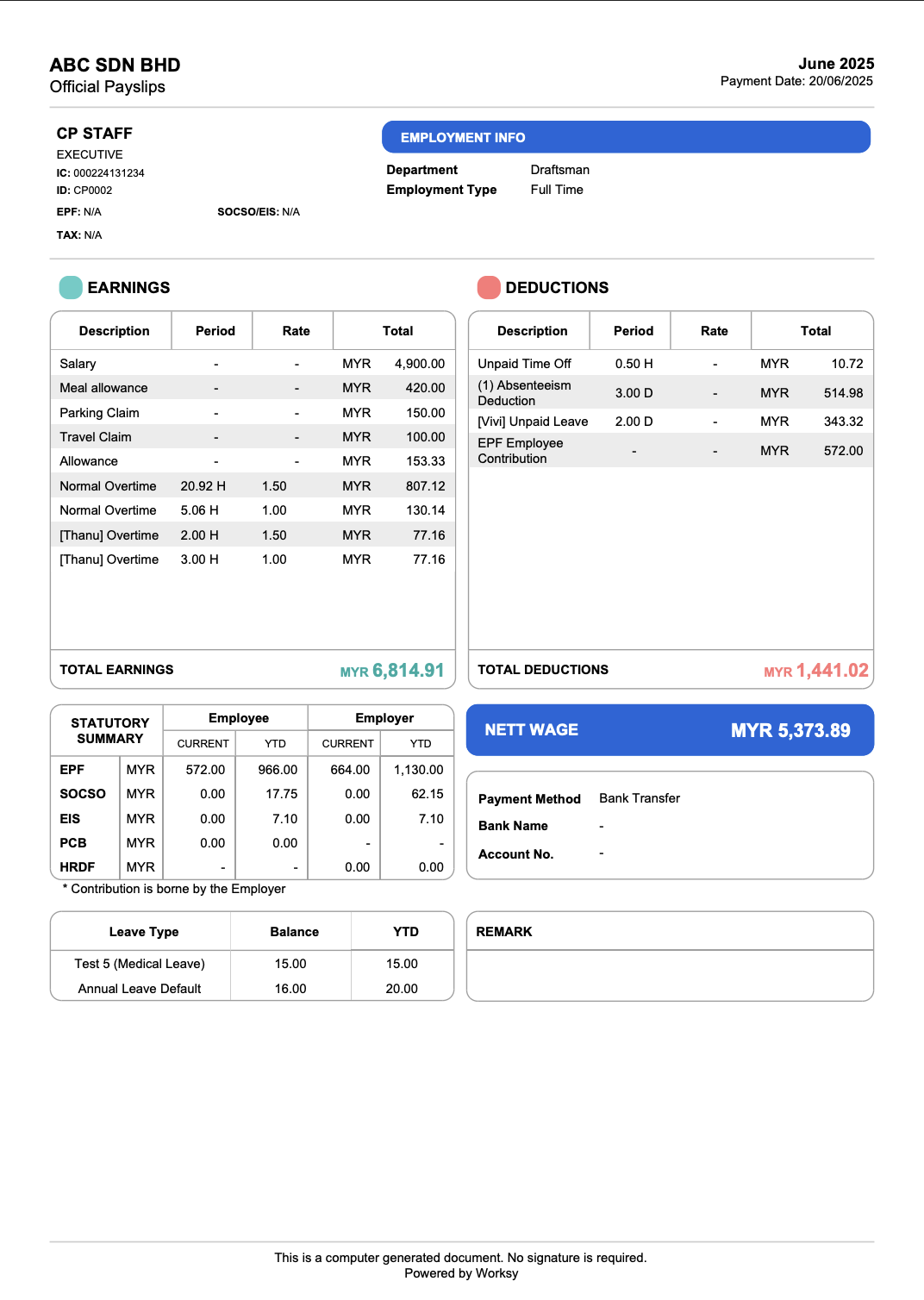Screen dimensions: 924x1300
Task: Select the Employer column header in statutory table
Action: [x=384, y=718]
